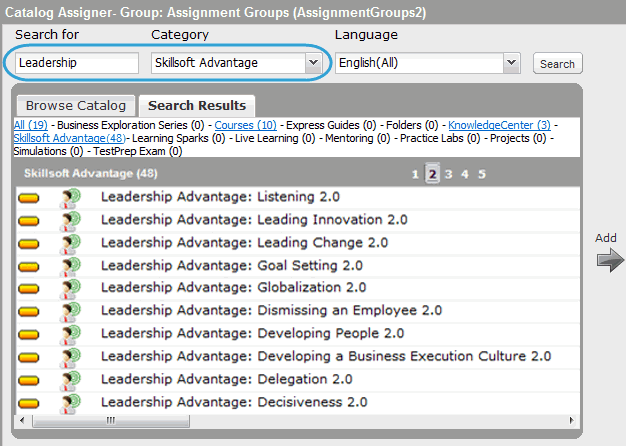The height and width of the screenshot is (446, 626).
Task: Open the KnowledgeCenter (3) link
Action: point(499,125)
